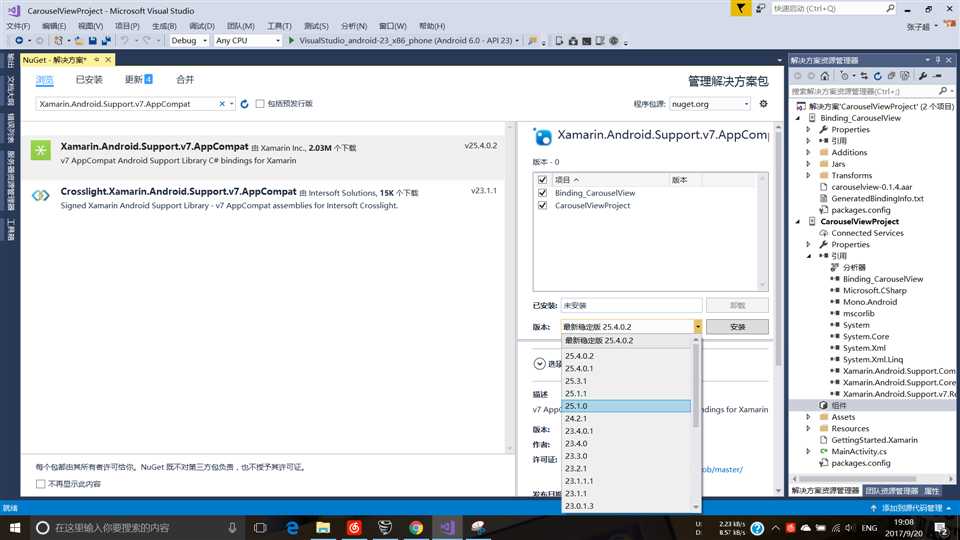This screenshot has height=540, width=960.
Task: Open the 工具(T) menu
Action: point(279,26)
